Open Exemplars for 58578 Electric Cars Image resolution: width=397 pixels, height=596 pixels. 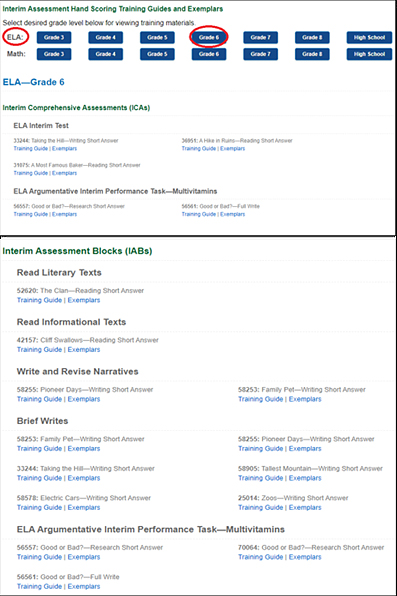pyautogui.click(x=84, y=507)
